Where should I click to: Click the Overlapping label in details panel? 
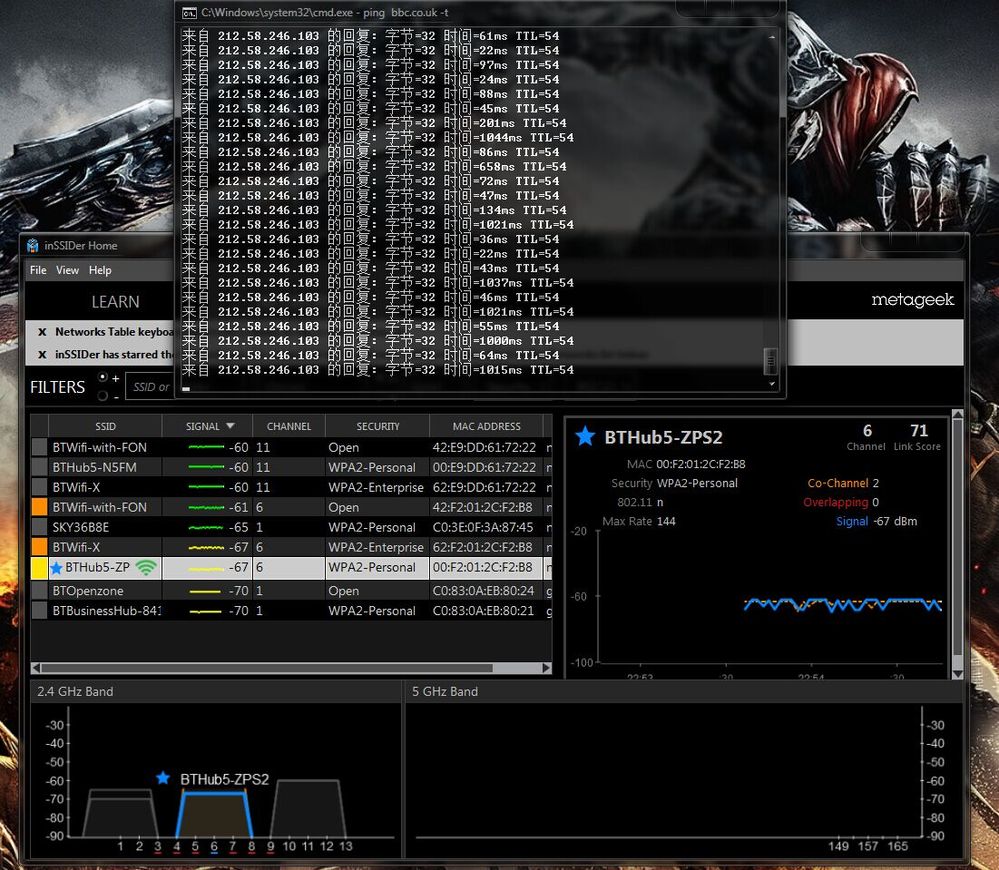coord(835,502)
